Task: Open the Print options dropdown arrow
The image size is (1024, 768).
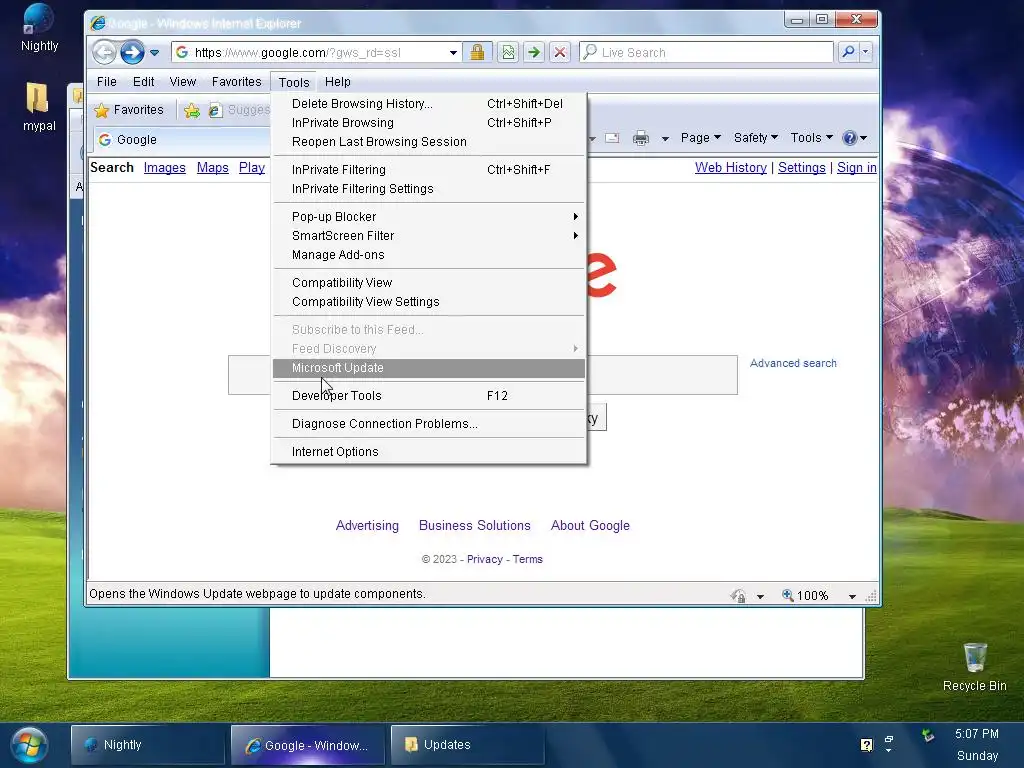Action: point(665,138)
